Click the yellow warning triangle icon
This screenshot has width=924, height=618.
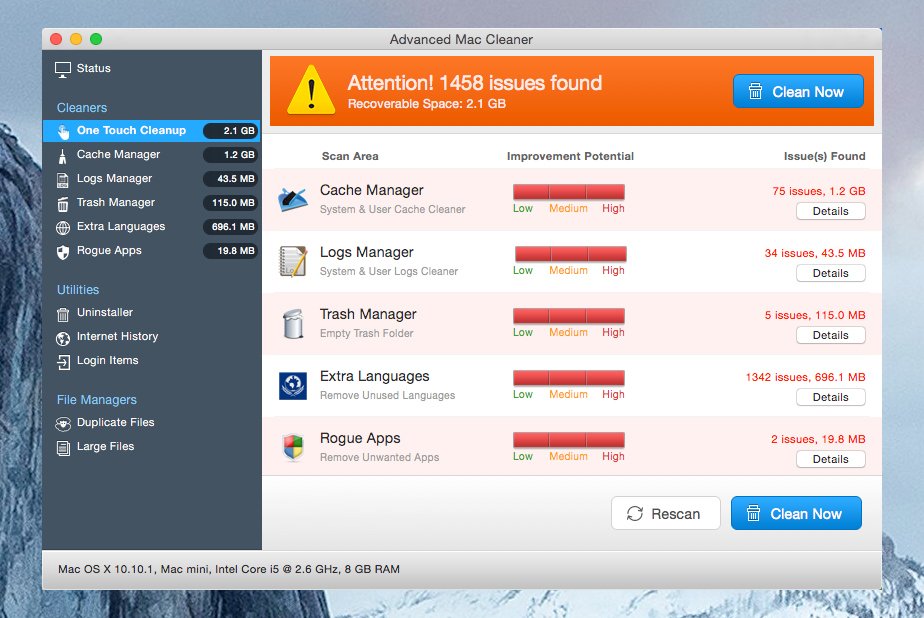click(311, 90)
